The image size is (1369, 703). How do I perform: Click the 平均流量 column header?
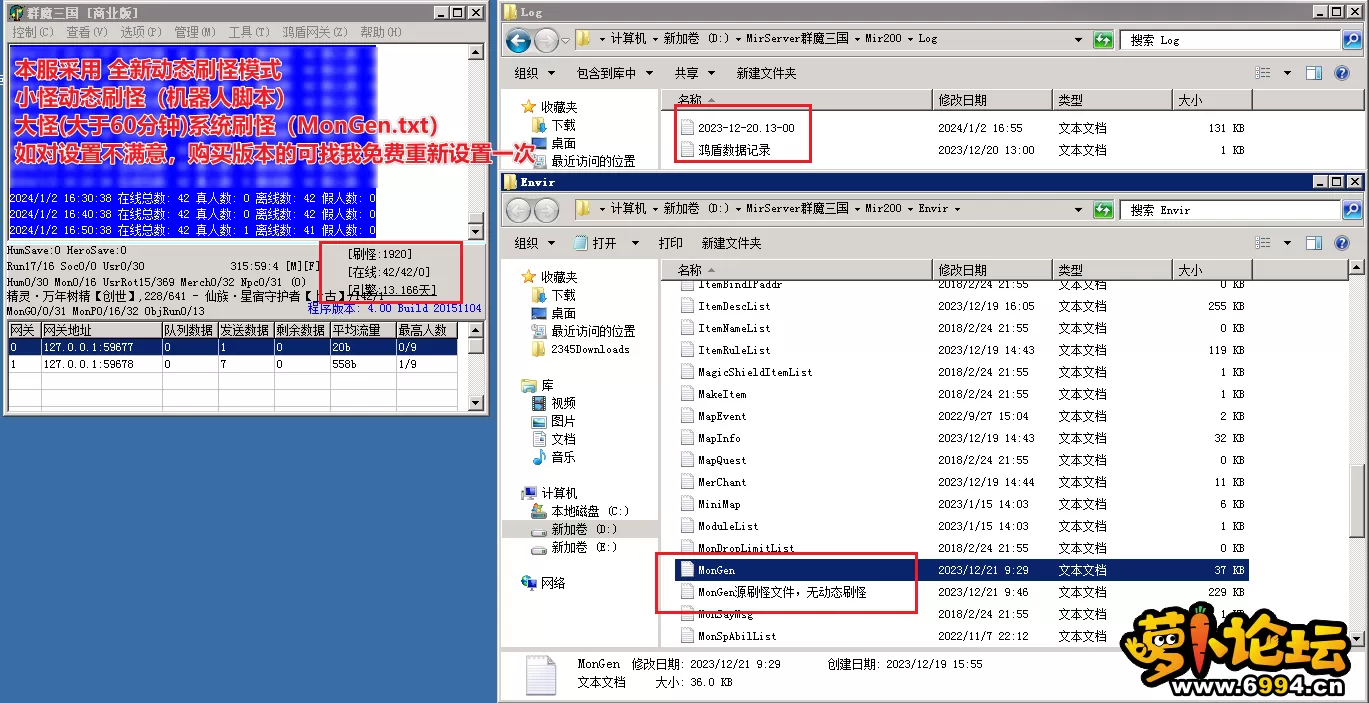tap(362, 330)
